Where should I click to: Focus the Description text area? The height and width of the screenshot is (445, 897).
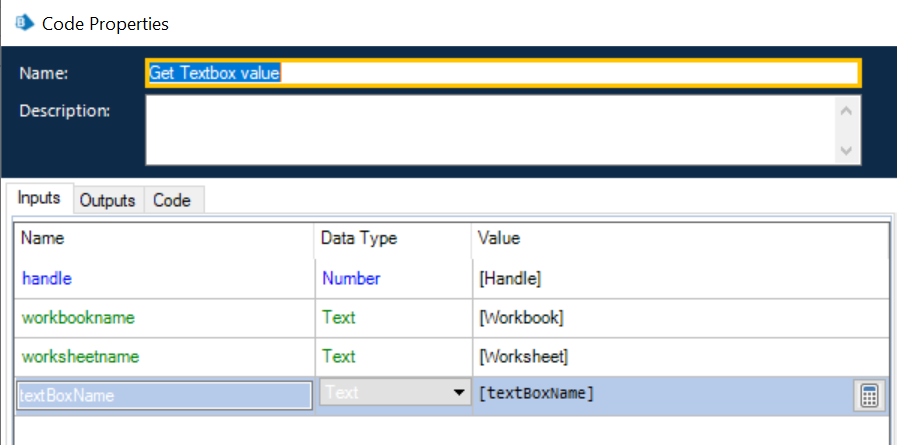point(491,130)
